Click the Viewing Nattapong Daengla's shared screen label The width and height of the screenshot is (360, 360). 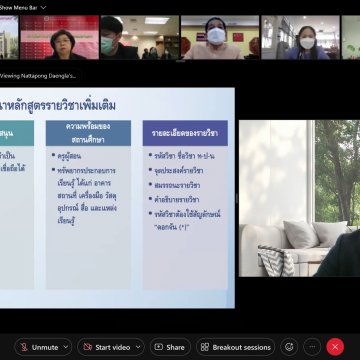[x=39, y=76]
